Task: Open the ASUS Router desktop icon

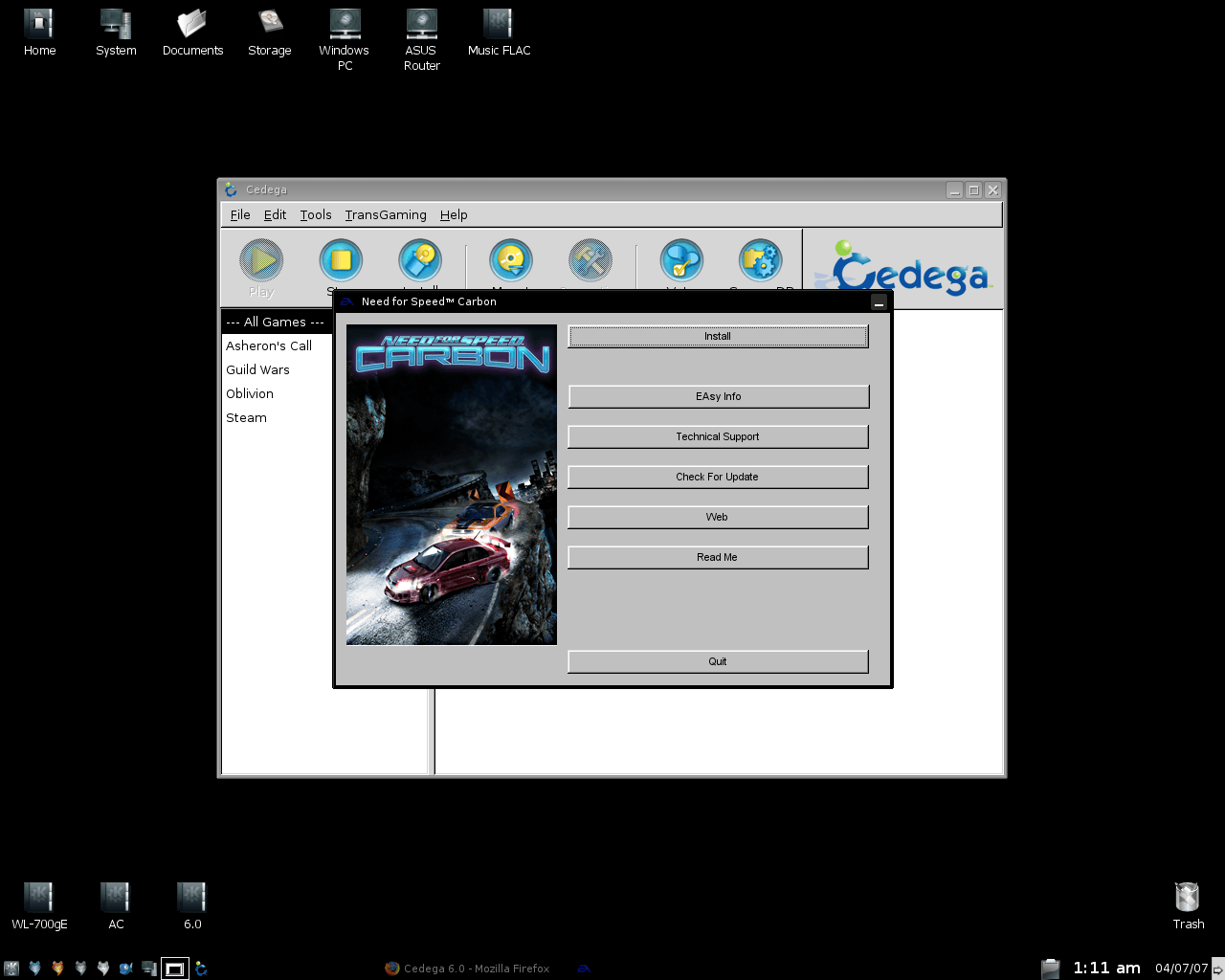Action: (421, 39)
